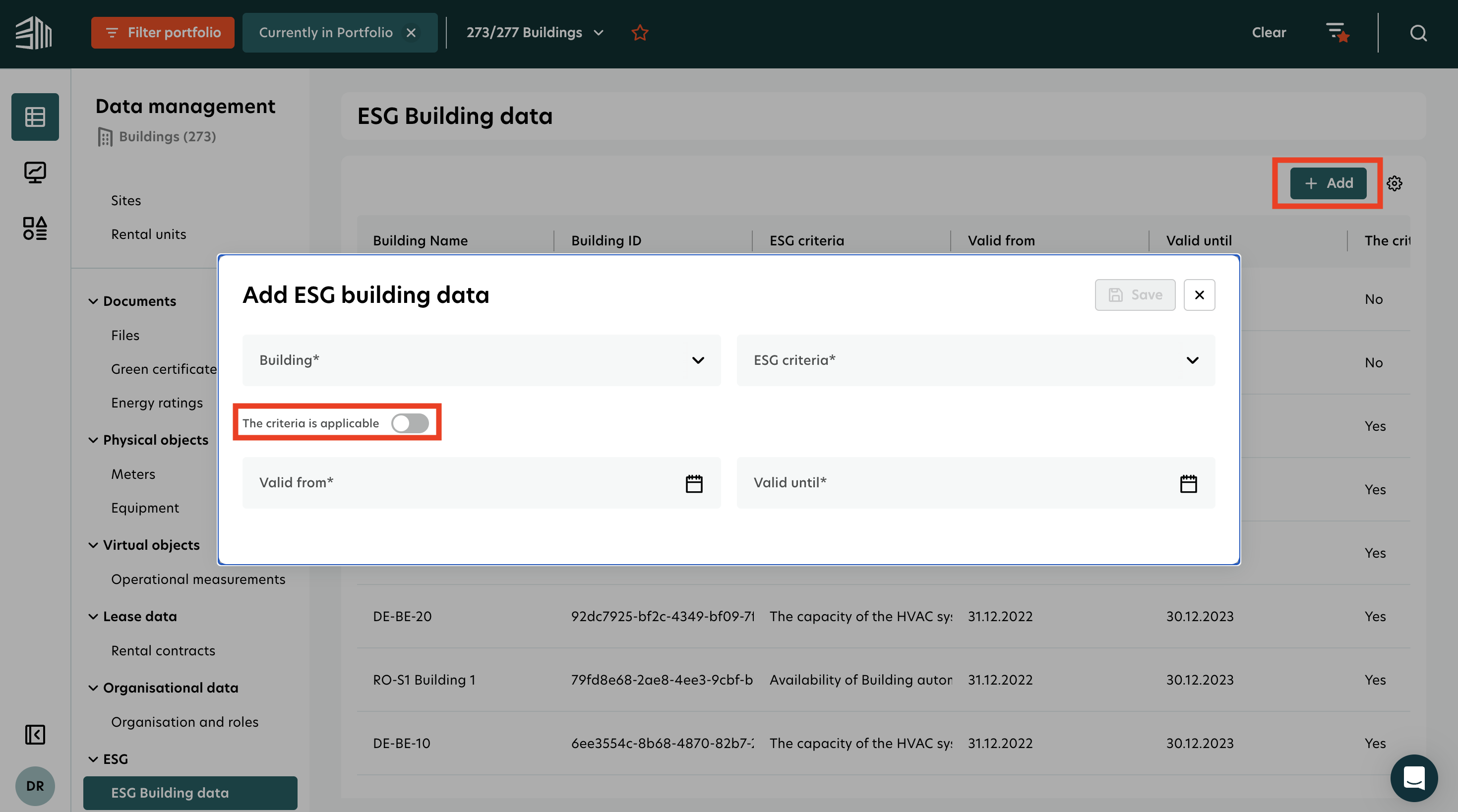The image size is (1458, 812).
Task: Remove the Currently in Portfolio filter
Action: tap(412, 33)
